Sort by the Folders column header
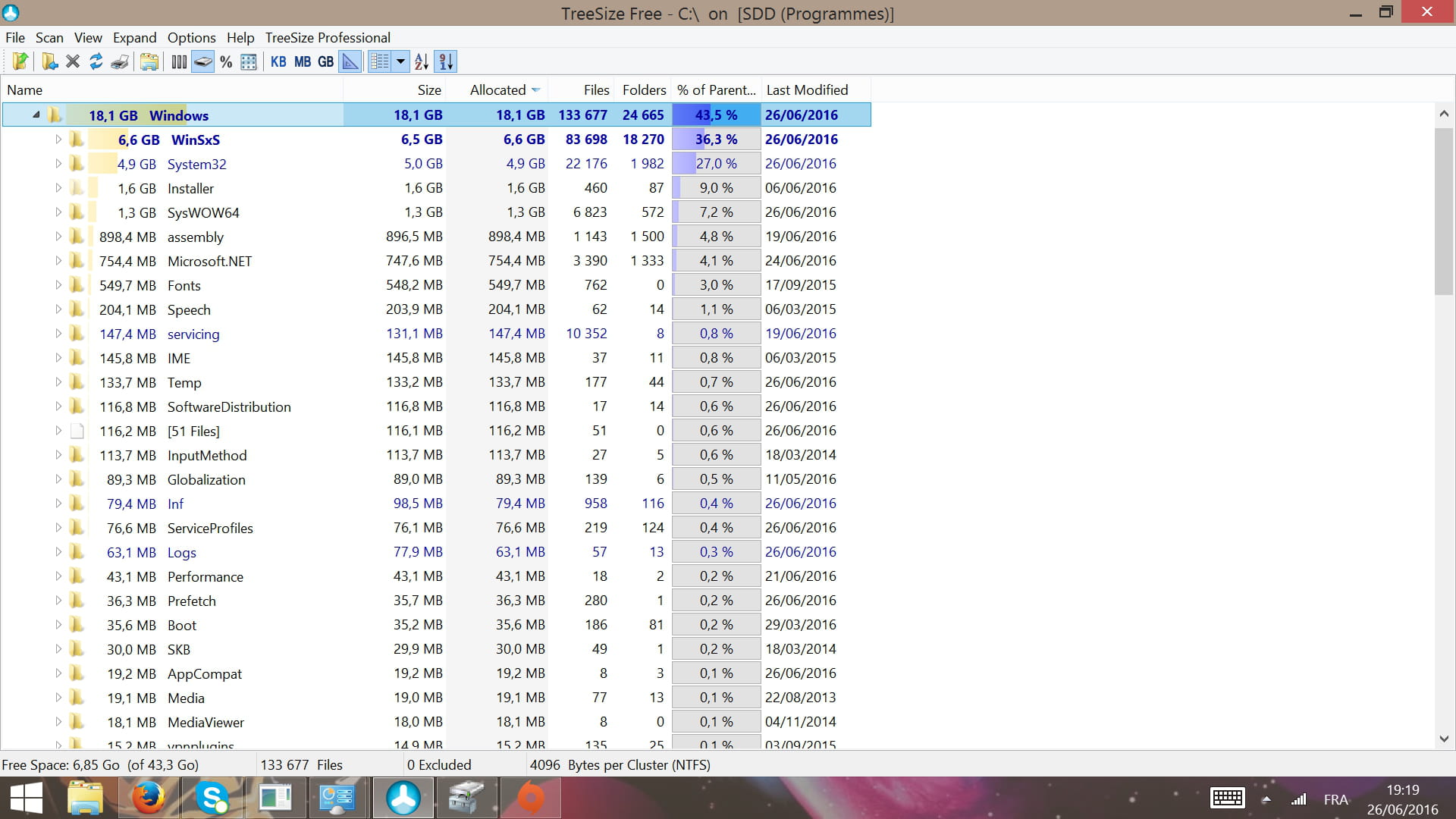Viewport: 1456px width, 819px height. pos(642,89)
